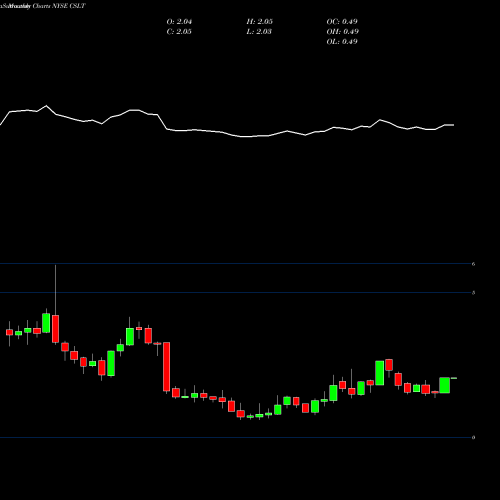Select the OL: 0.49 reading
The image size is (500, 500).
tap(342, 42)
